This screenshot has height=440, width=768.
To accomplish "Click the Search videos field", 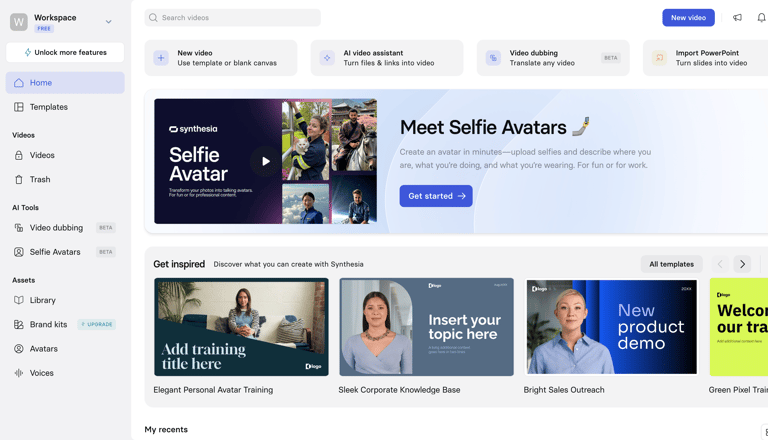I will click(233, 18).
